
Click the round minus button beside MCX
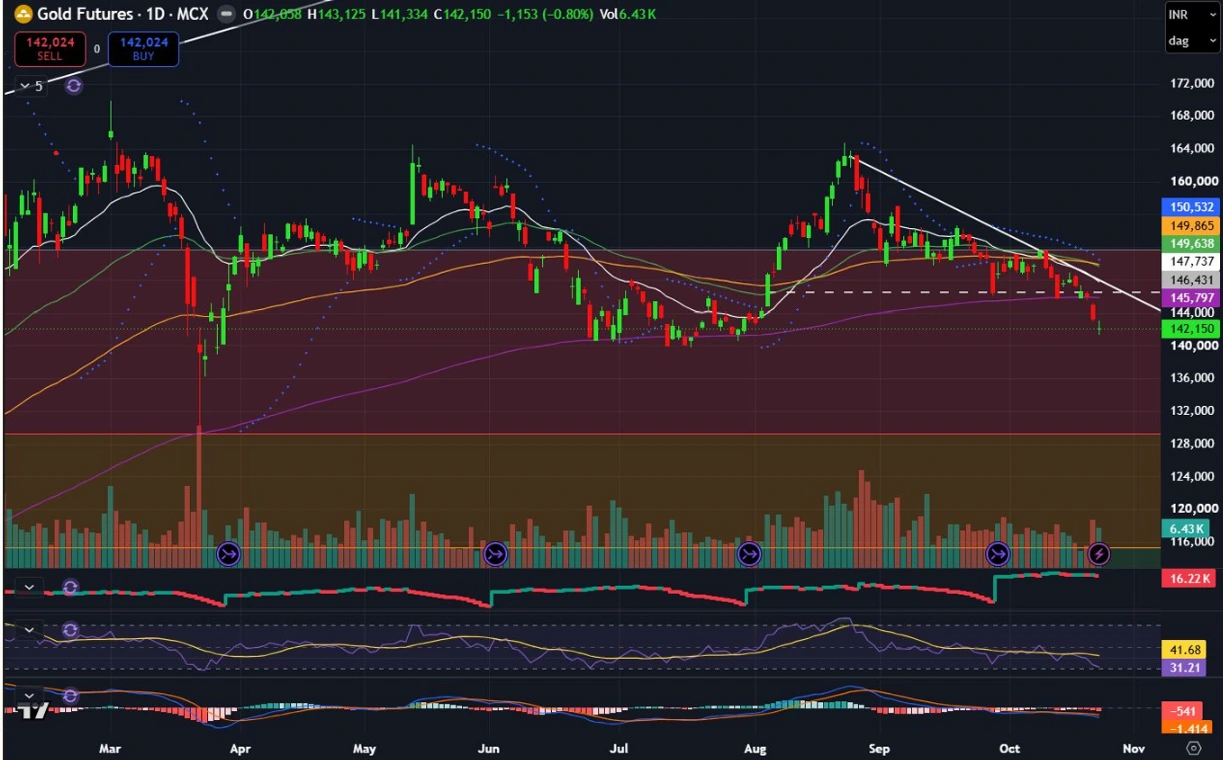point(226,14)
